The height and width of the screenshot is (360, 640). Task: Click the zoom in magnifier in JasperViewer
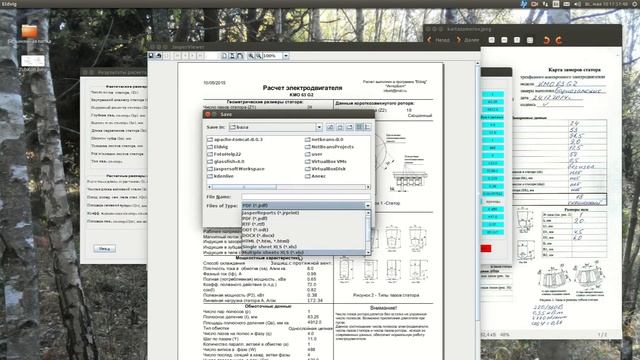pyautogui.click(x=251, y=56)
